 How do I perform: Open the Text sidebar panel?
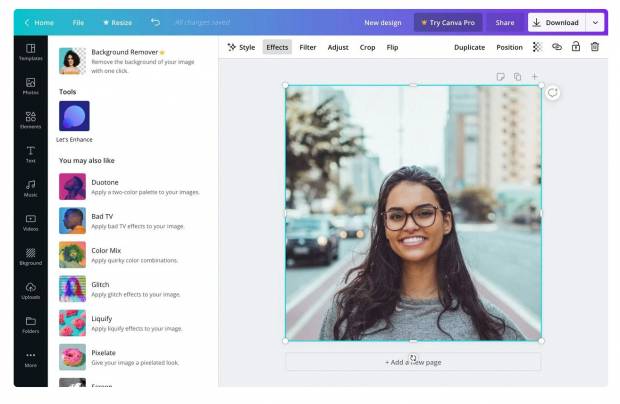pos(30,154)
